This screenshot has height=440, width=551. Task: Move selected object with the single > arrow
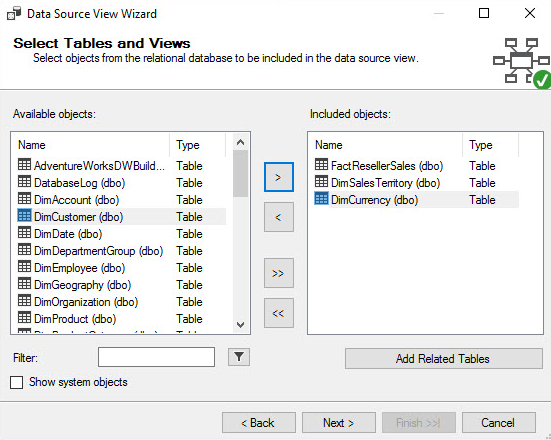[x=279, y=177]
